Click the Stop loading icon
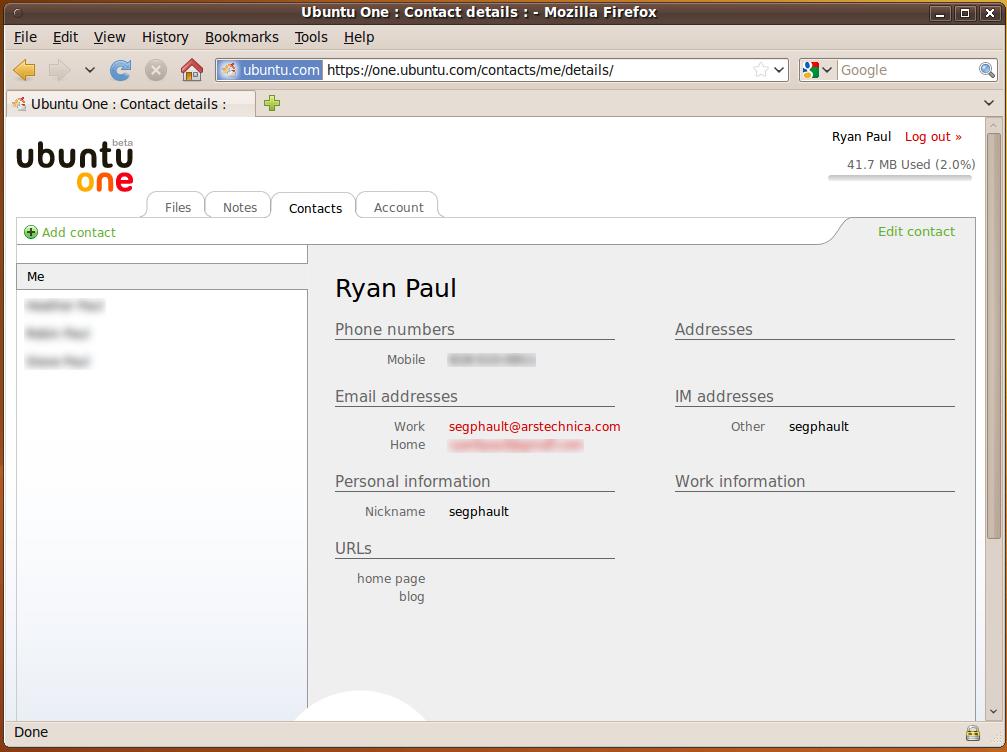1007x752 pixels. [x=156, y=70]
